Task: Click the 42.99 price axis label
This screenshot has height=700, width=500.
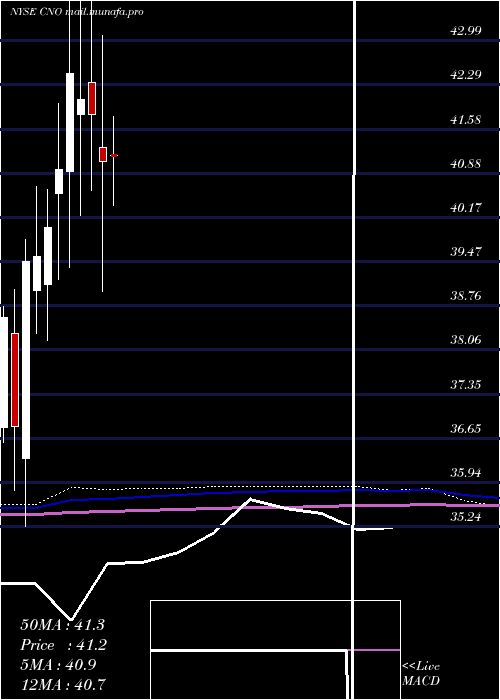Action: tap(466, 31)
